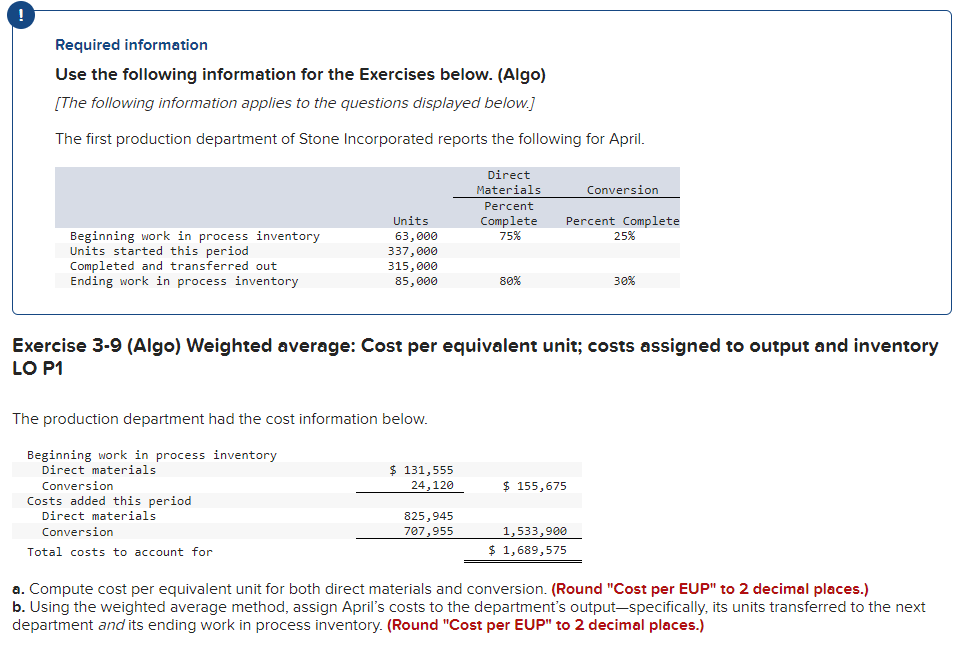Click the $ 1,689,575 total
Viewport: 953px width, 653px height.
pyautogui.click(x=528, y=550)
